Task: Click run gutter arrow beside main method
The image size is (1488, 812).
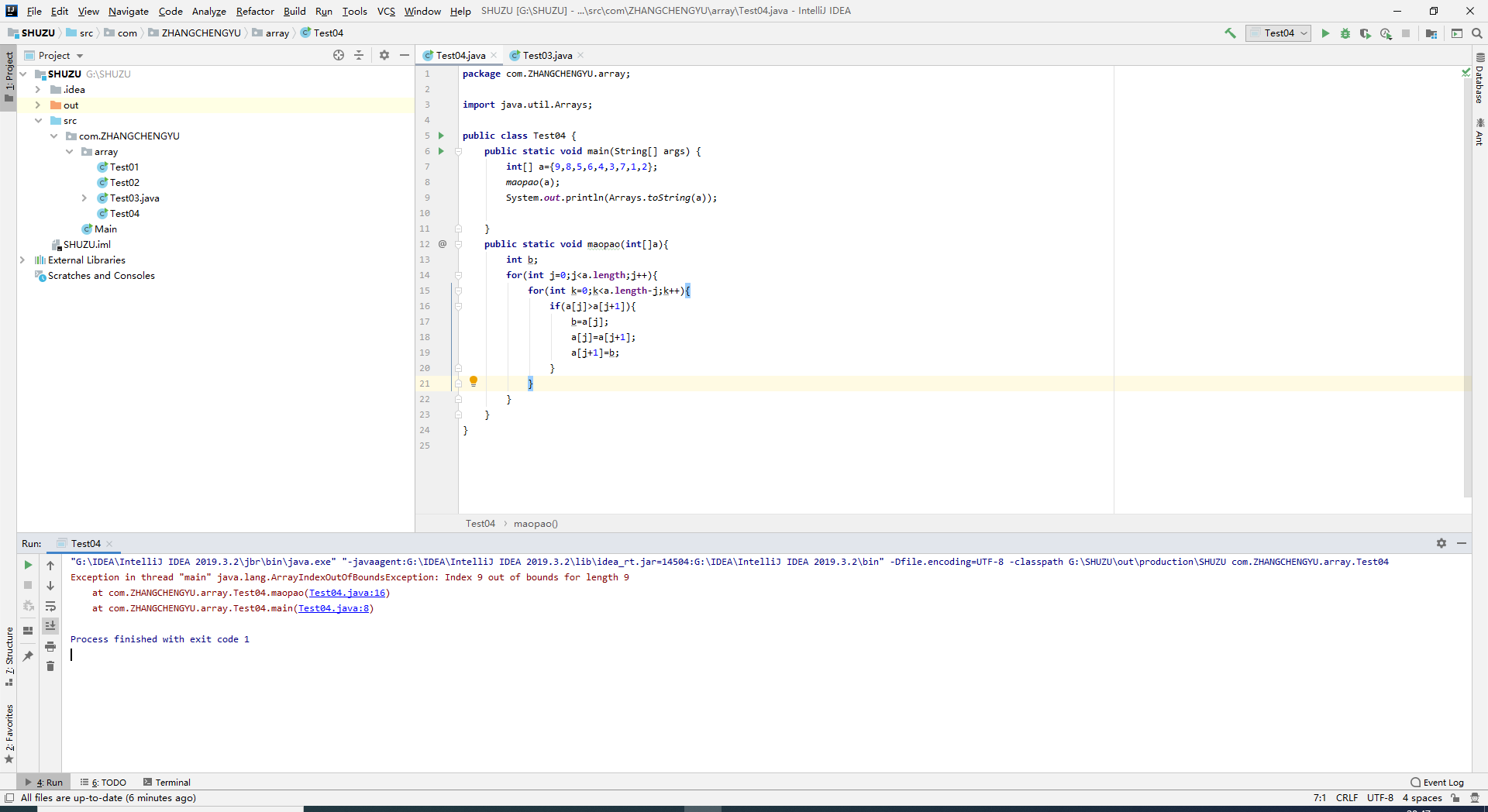Action: coord(441,151)
